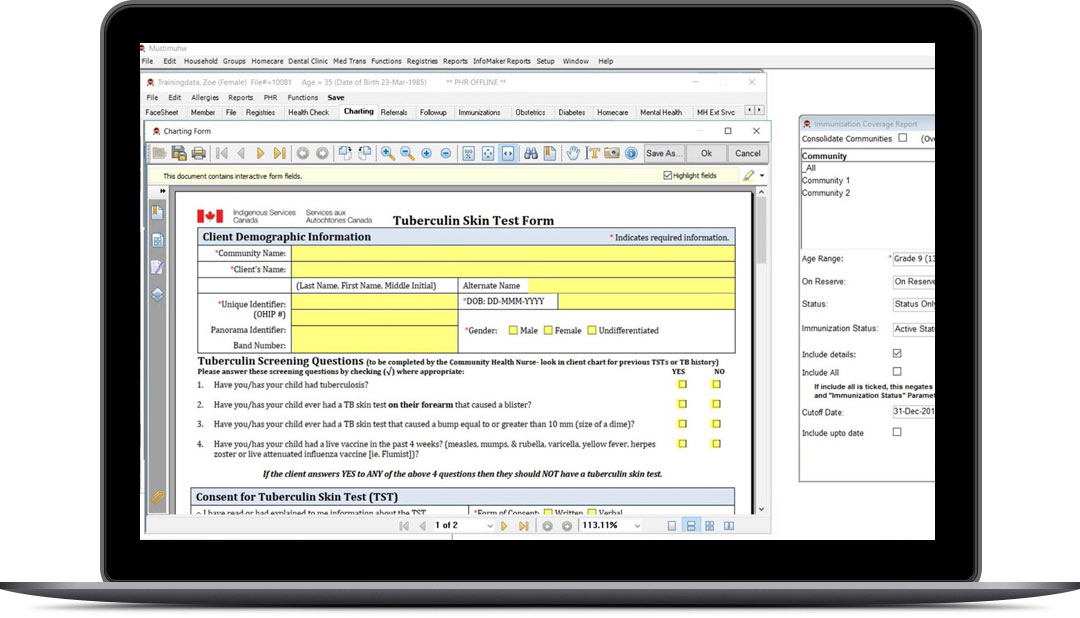1080x618 pixels.
Task: Click the snapshot camera icon
Action: pyautogui.click(x=611, y=153)
